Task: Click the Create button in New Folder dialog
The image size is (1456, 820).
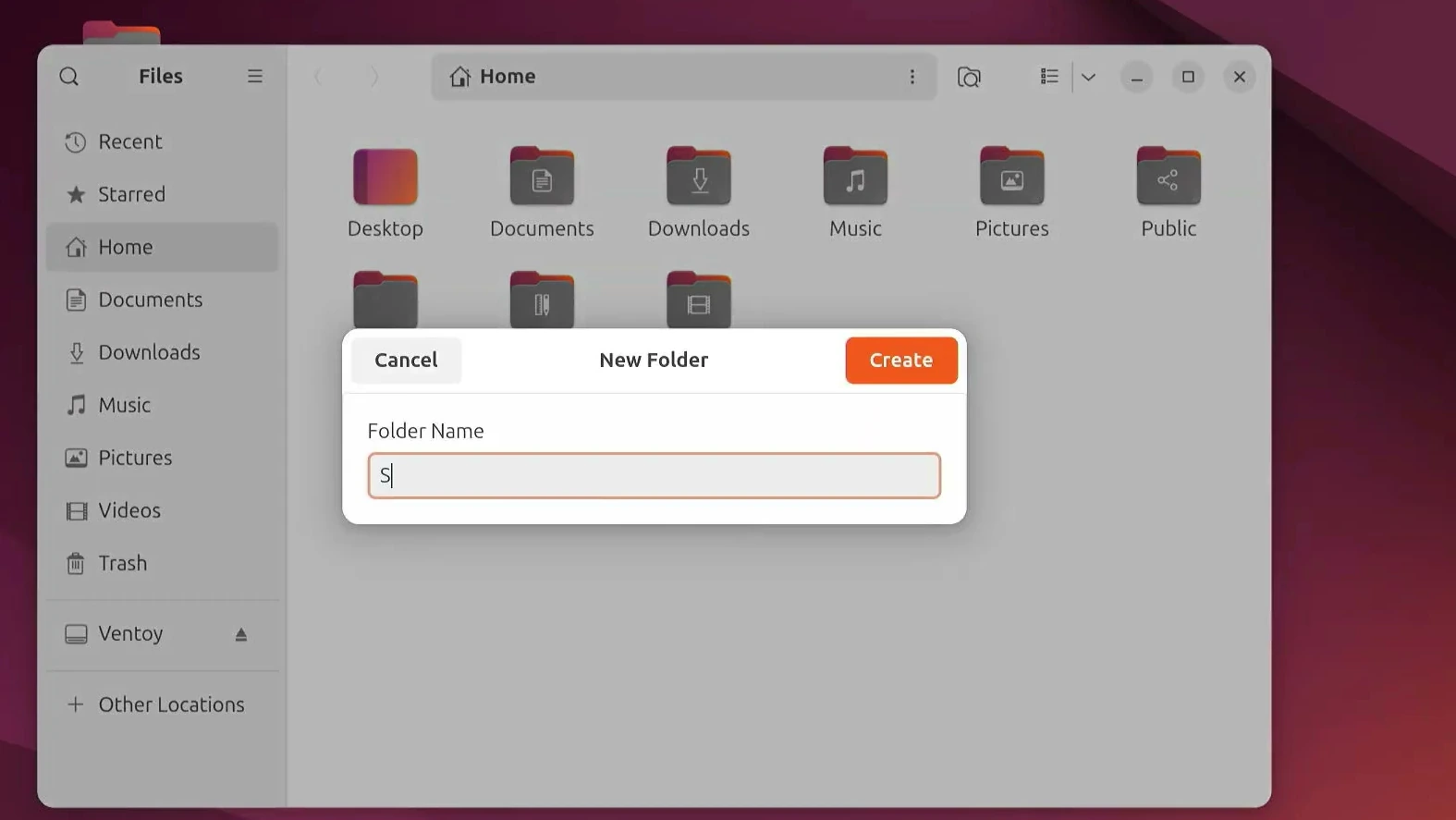Action: [901, 361]
